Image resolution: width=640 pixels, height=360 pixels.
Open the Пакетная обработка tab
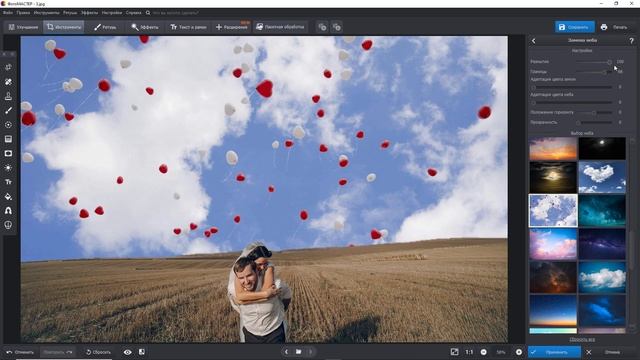280,27
